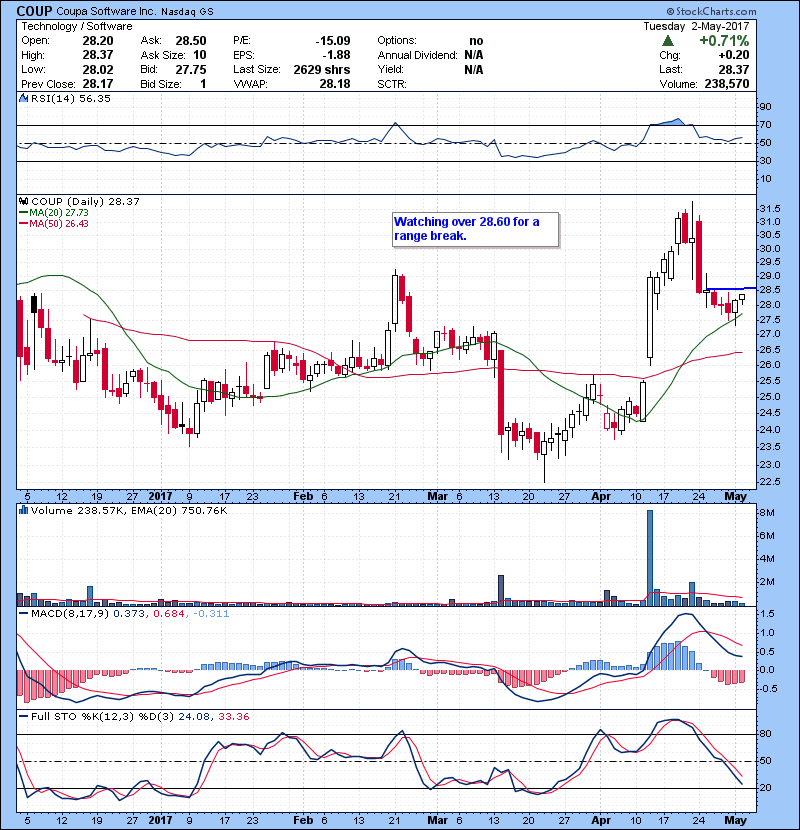Screen dimensions: 800x830
Task: Click the SCTR label
Action: [392, 84]
